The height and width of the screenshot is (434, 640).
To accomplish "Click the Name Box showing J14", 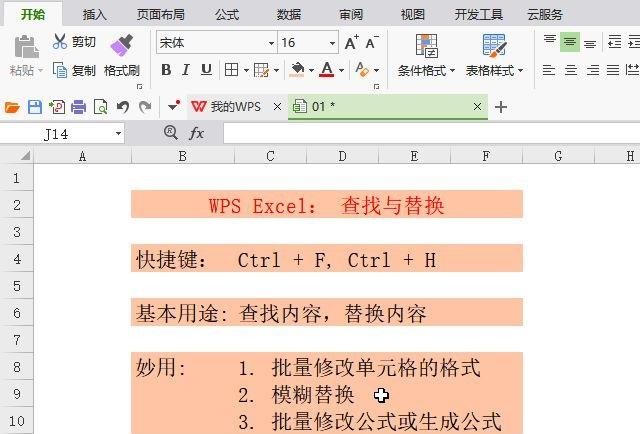I will pyautogui.click(x=57, y=134).
